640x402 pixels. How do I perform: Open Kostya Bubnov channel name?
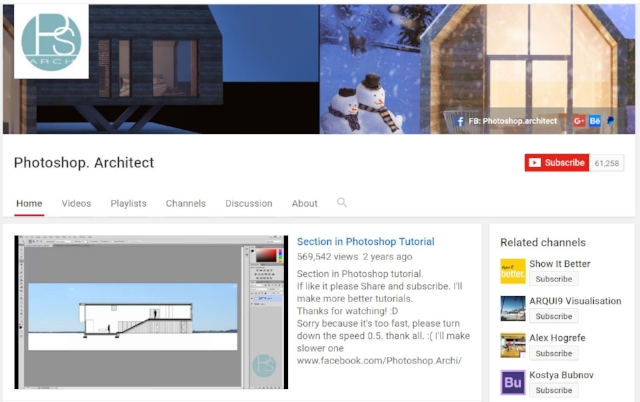click(561, 375)
